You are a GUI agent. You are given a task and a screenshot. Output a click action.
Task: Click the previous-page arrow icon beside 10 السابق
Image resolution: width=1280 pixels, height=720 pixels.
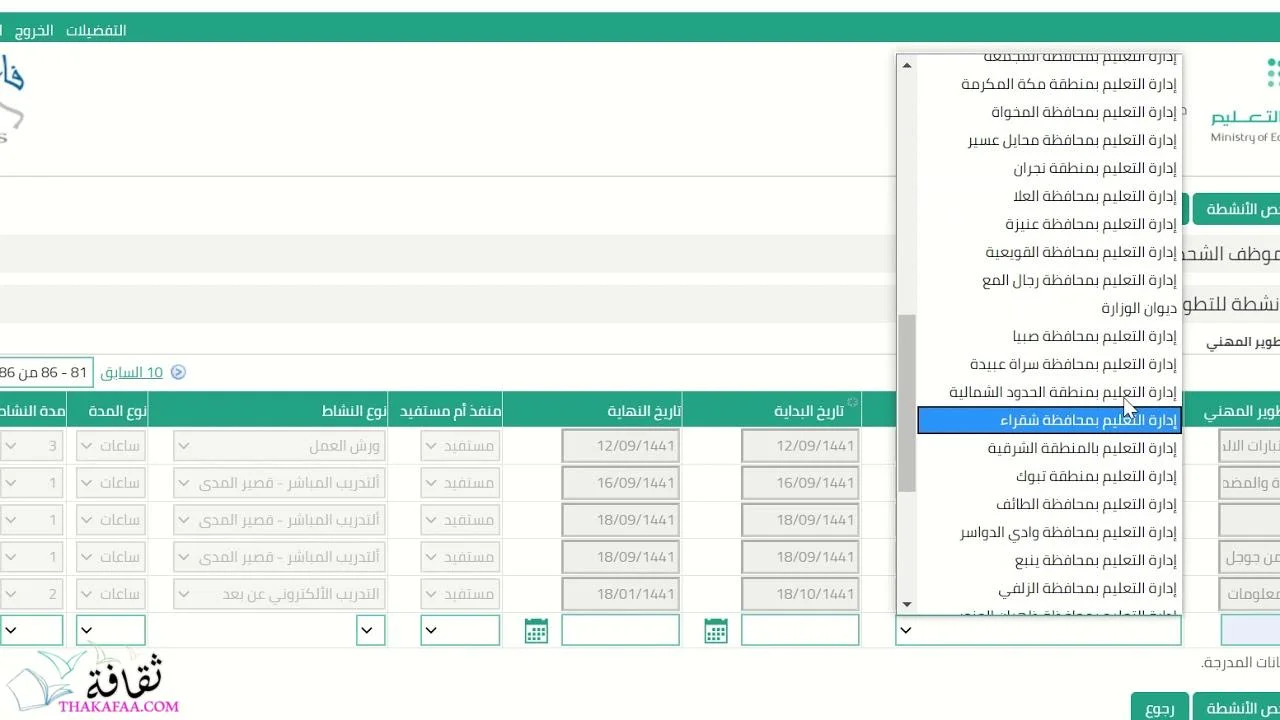[178, 372]
